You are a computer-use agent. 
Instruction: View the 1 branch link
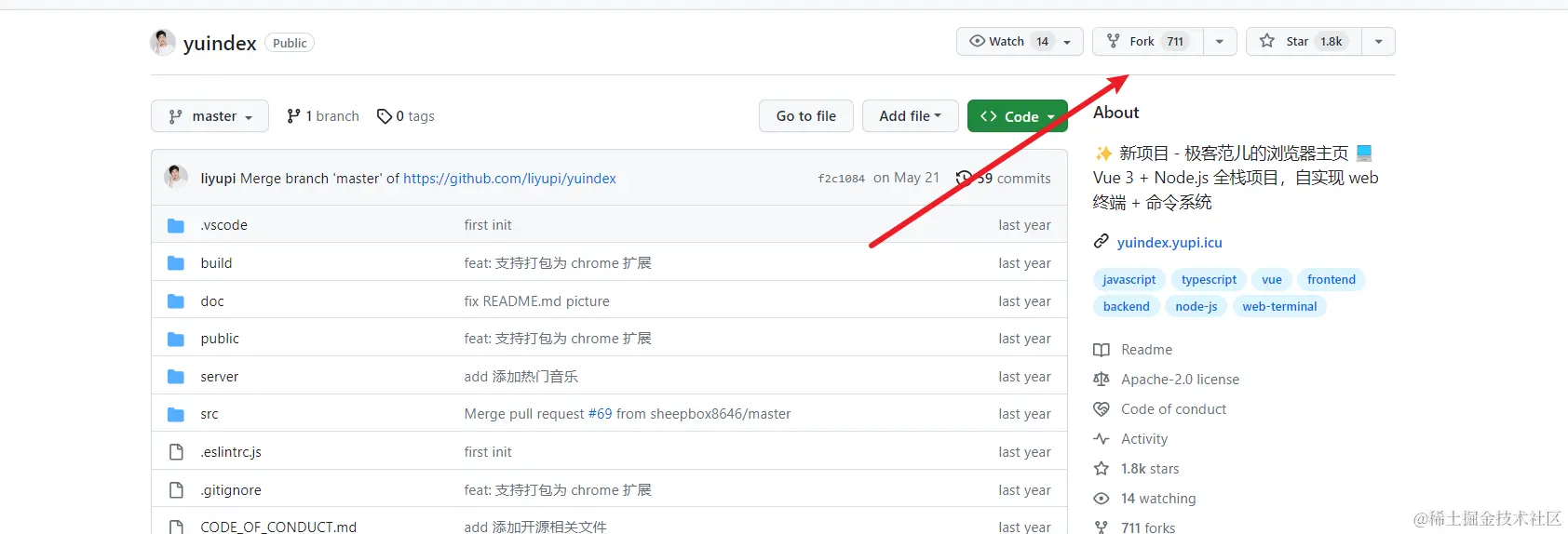(x=323, y=116)
